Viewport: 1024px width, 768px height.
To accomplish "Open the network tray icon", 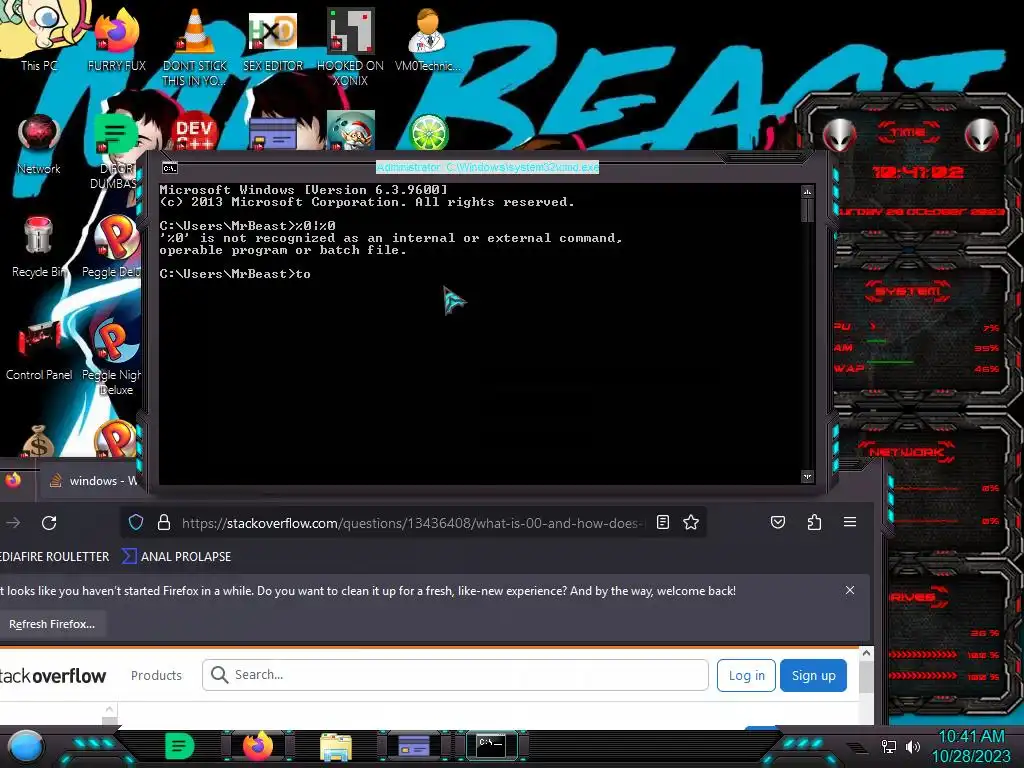I will coord(889,746).
